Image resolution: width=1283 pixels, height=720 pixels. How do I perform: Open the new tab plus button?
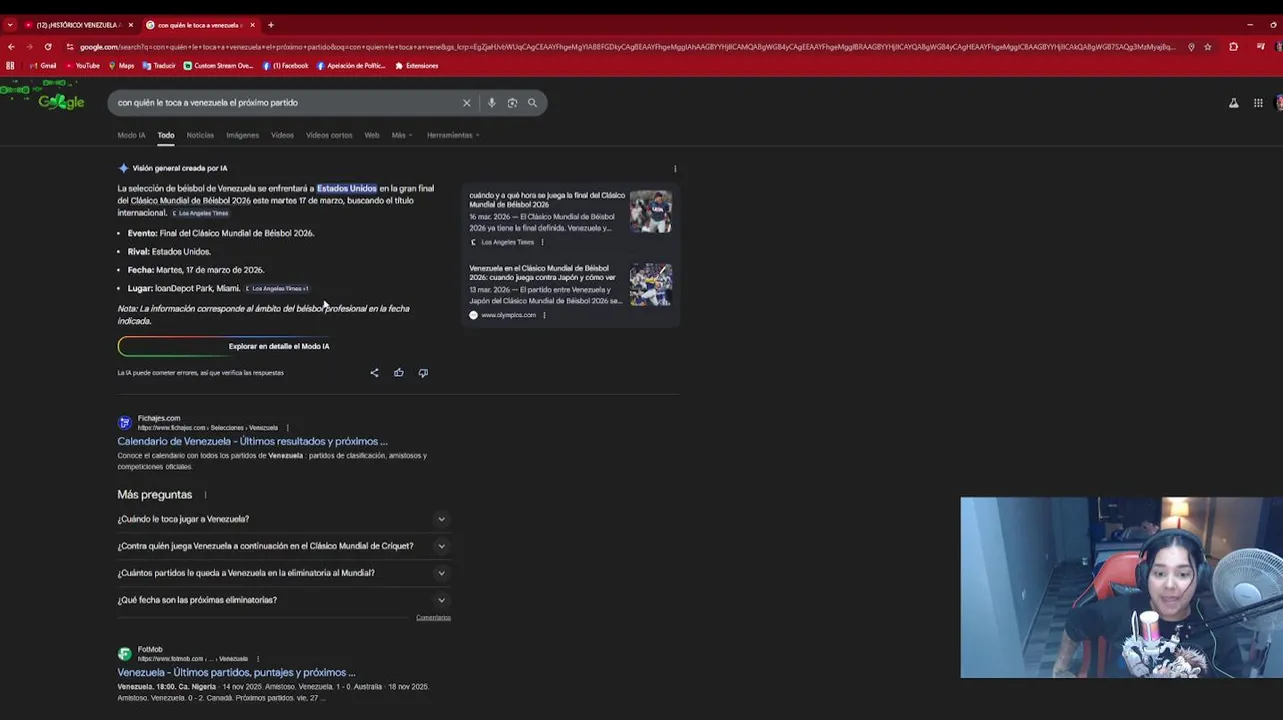[x=270, y=25]
